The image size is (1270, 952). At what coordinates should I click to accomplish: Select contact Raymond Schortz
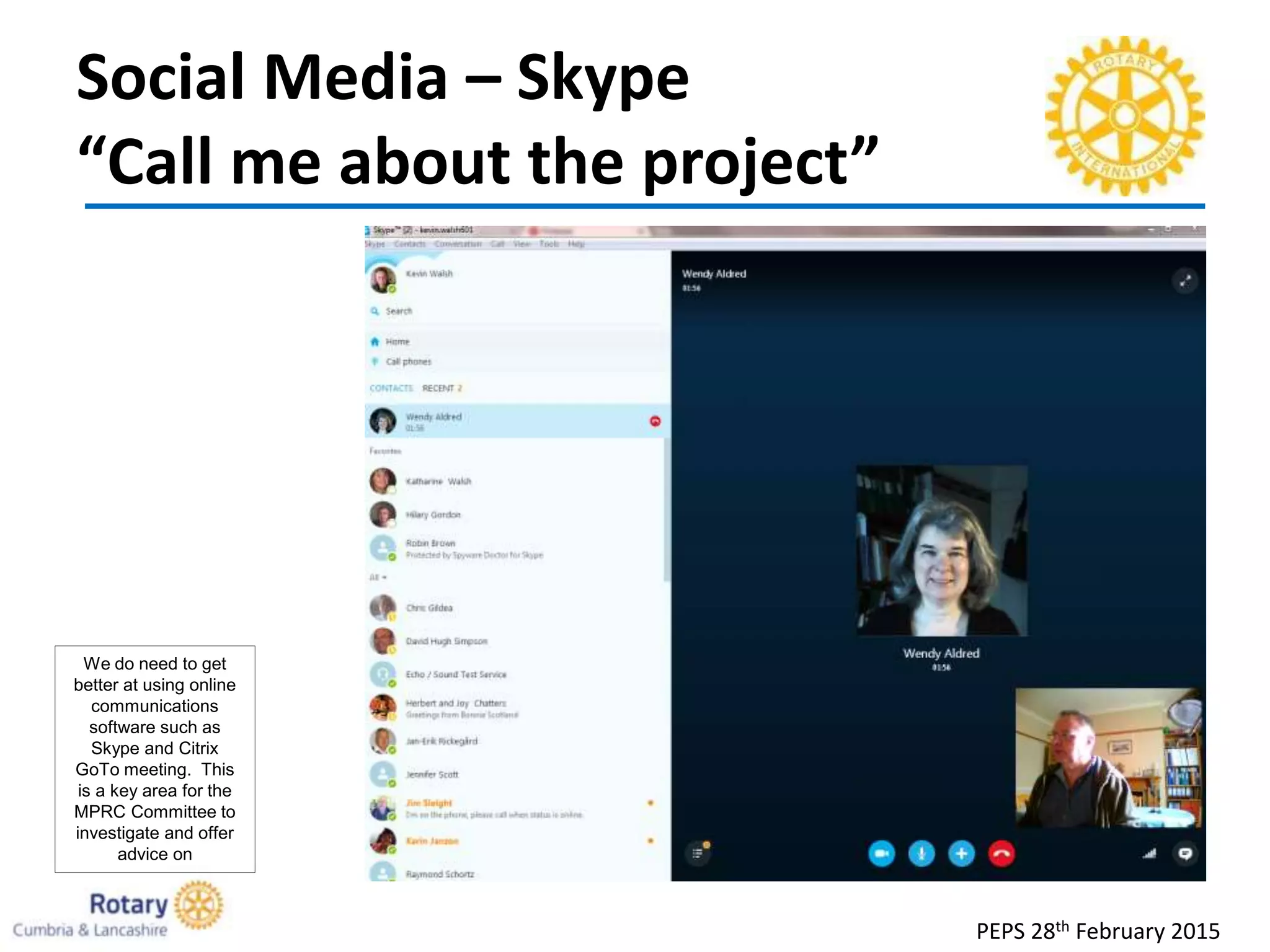tap(517, 871)
